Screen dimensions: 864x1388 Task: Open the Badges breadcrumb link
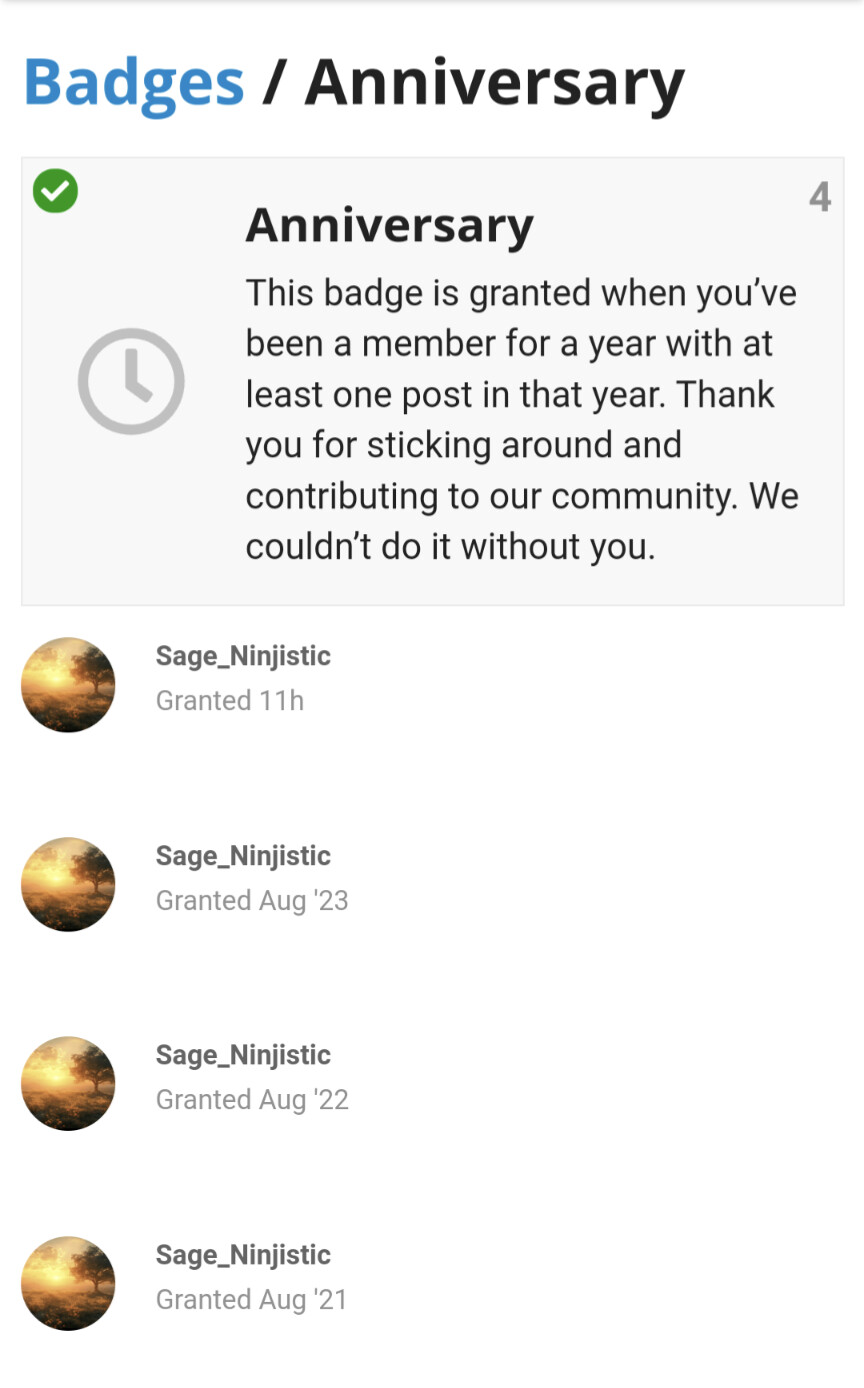click(x=134, y=82)
